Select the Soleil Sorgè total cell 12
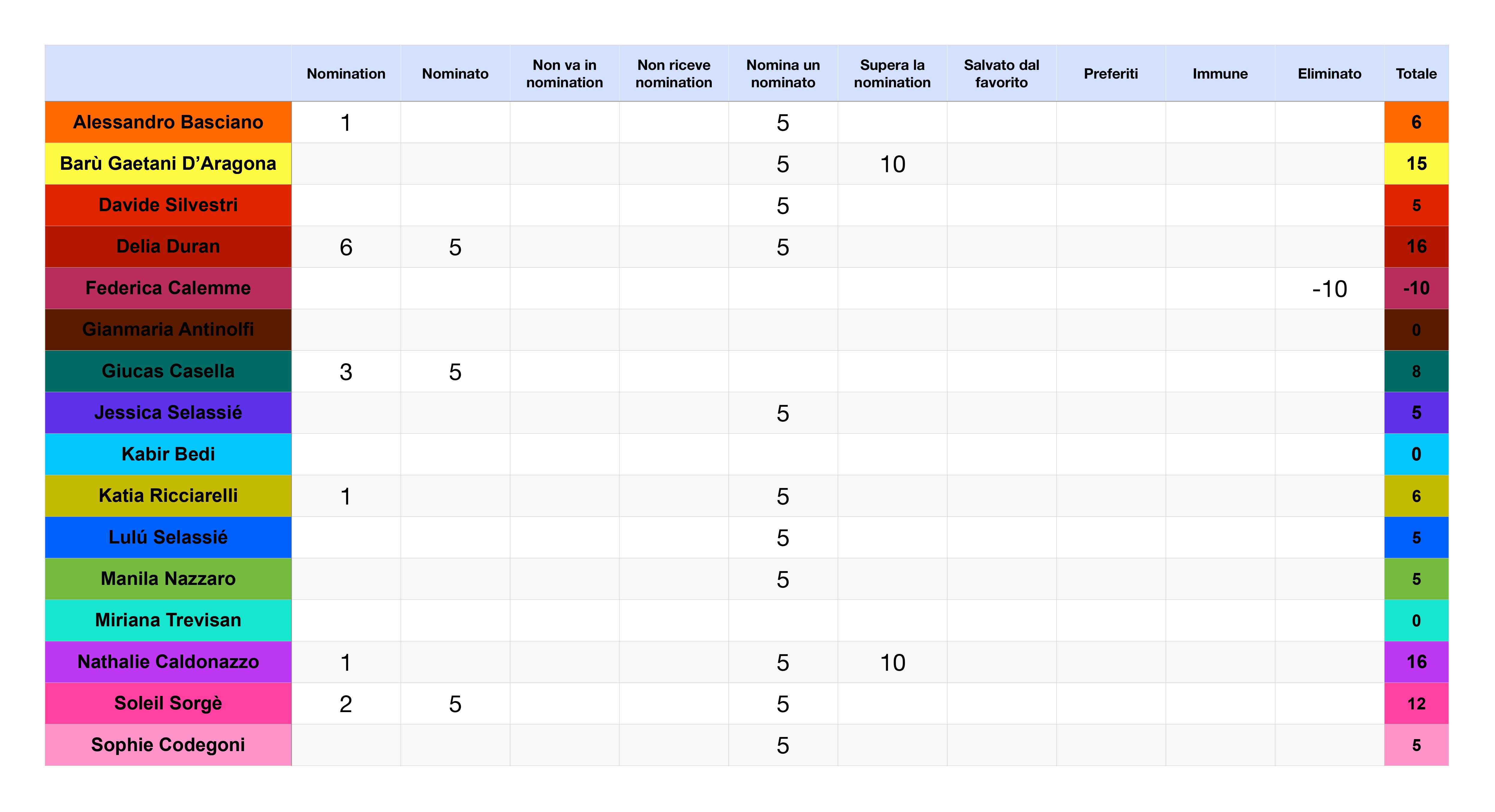 [1416, 703]
